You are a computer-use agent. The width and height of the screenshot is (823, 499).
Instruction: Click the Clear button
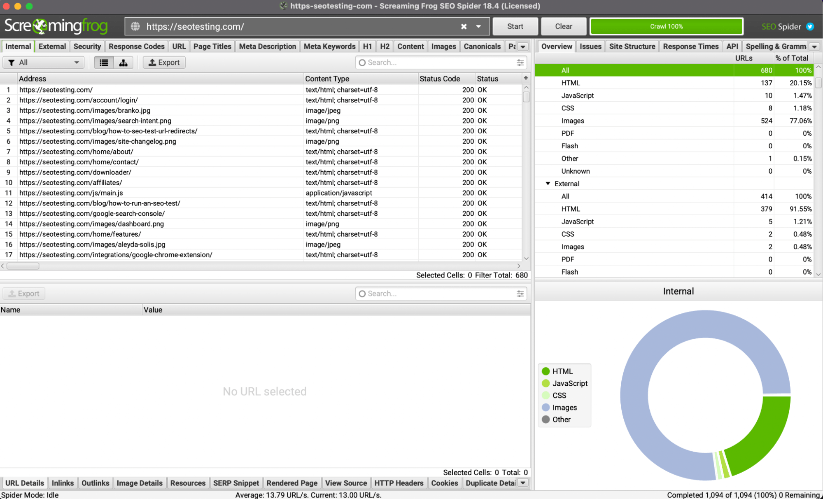[x=564, y=26]
